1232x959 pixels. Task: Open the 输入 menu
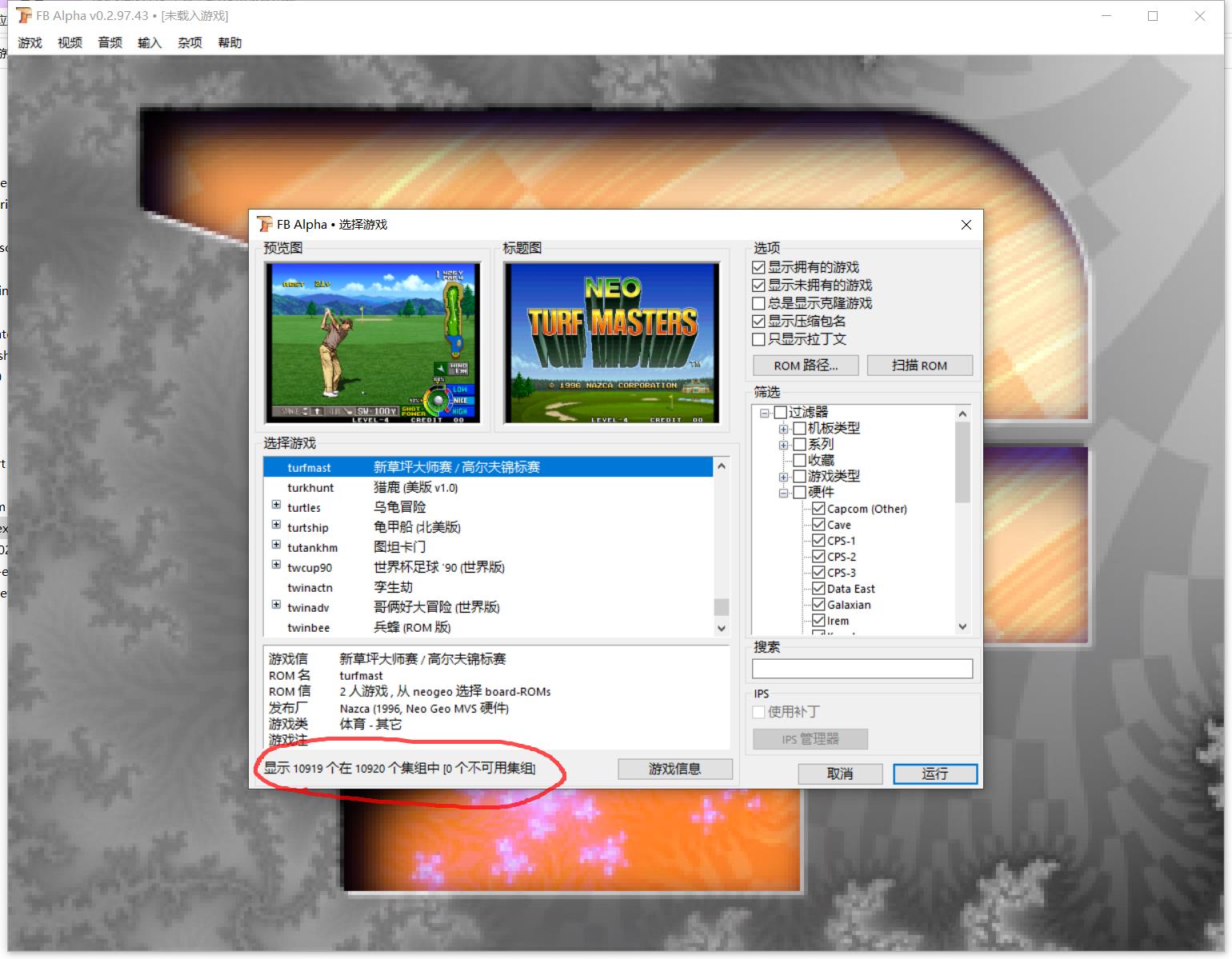click(x=150, y=43)
